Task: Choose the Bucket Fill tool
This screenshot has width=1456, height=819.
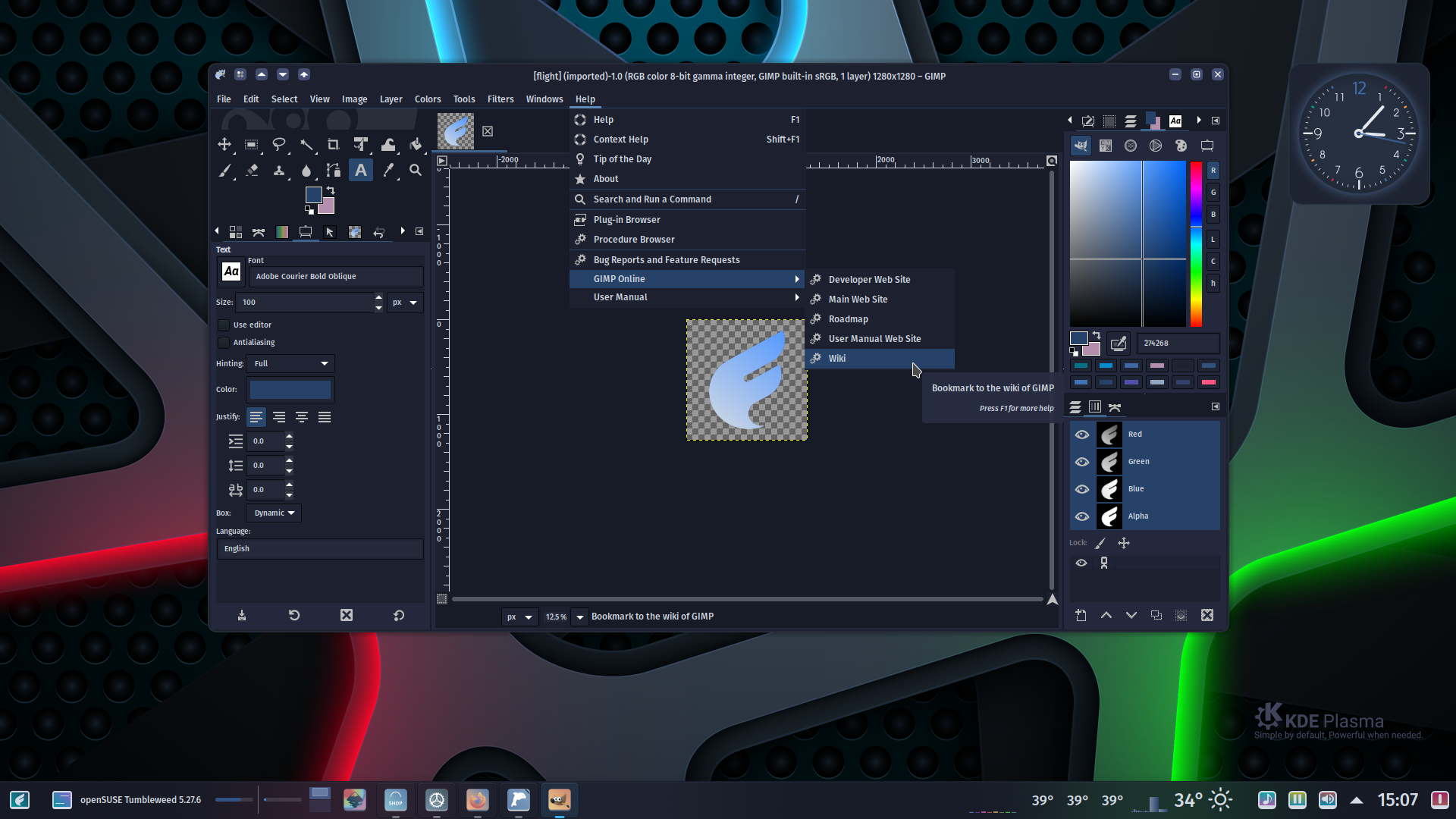Action: point(416,144)
